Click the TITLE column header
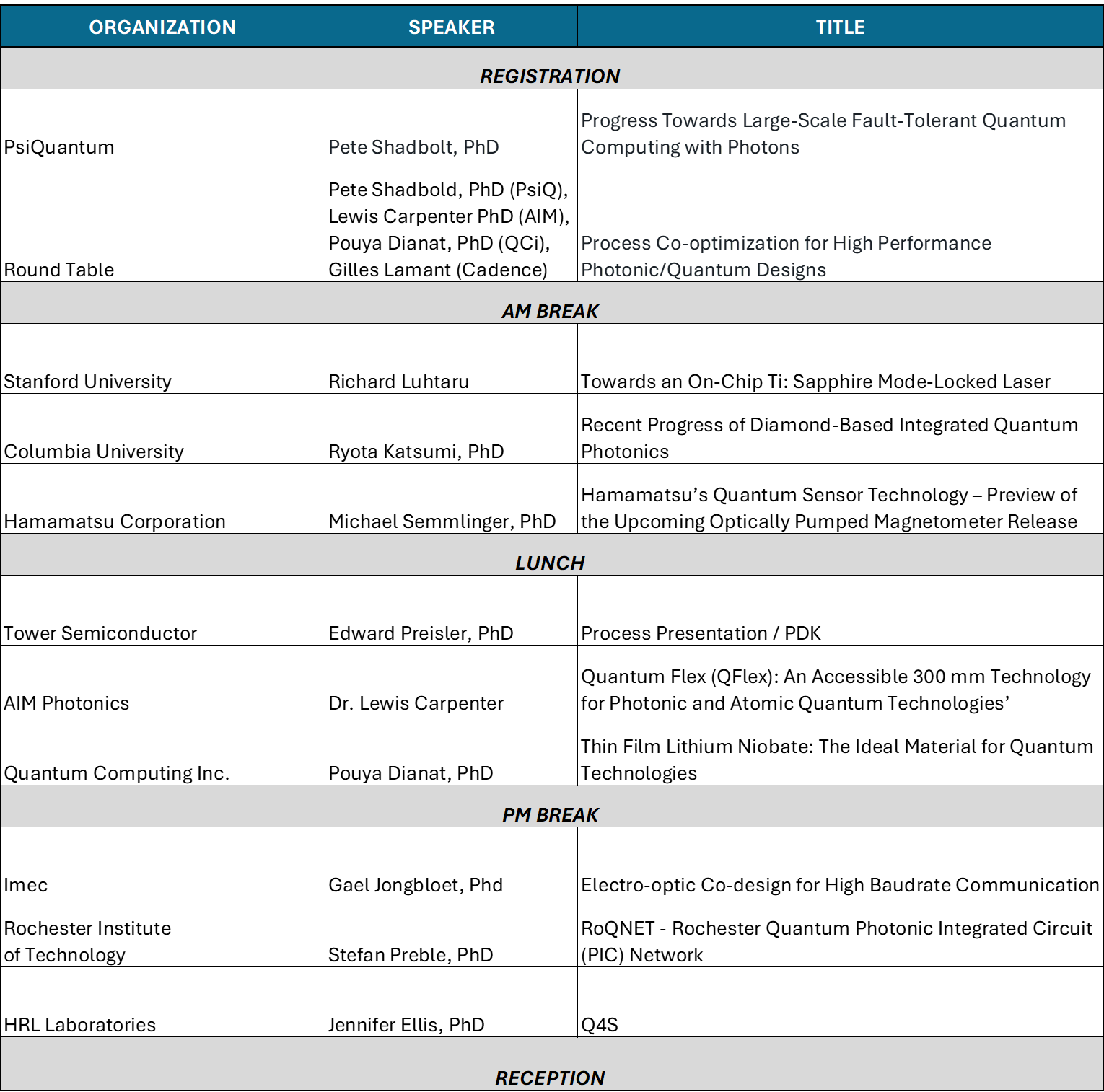The image size is (1104, 1092). tap(840, 27)
